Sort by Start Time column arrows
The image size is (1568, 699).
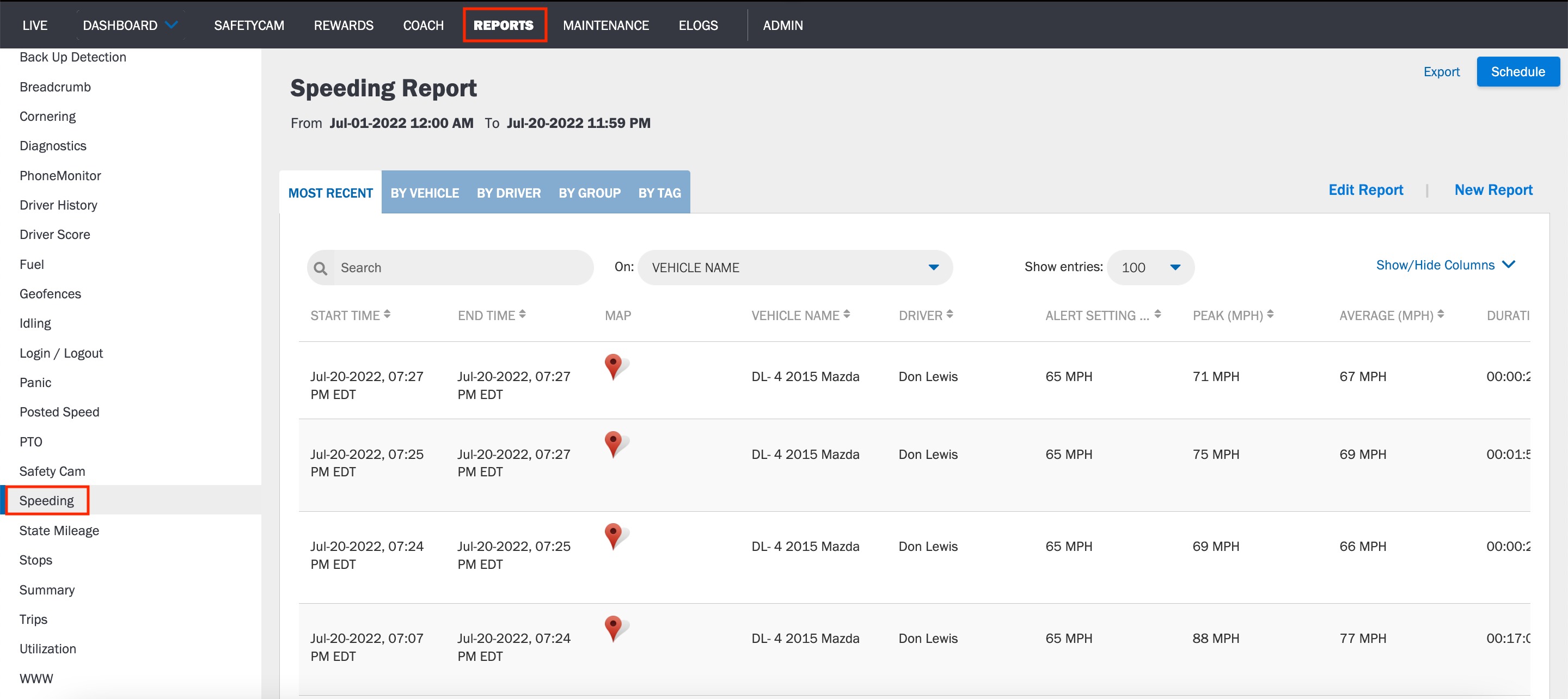point(387,315)
